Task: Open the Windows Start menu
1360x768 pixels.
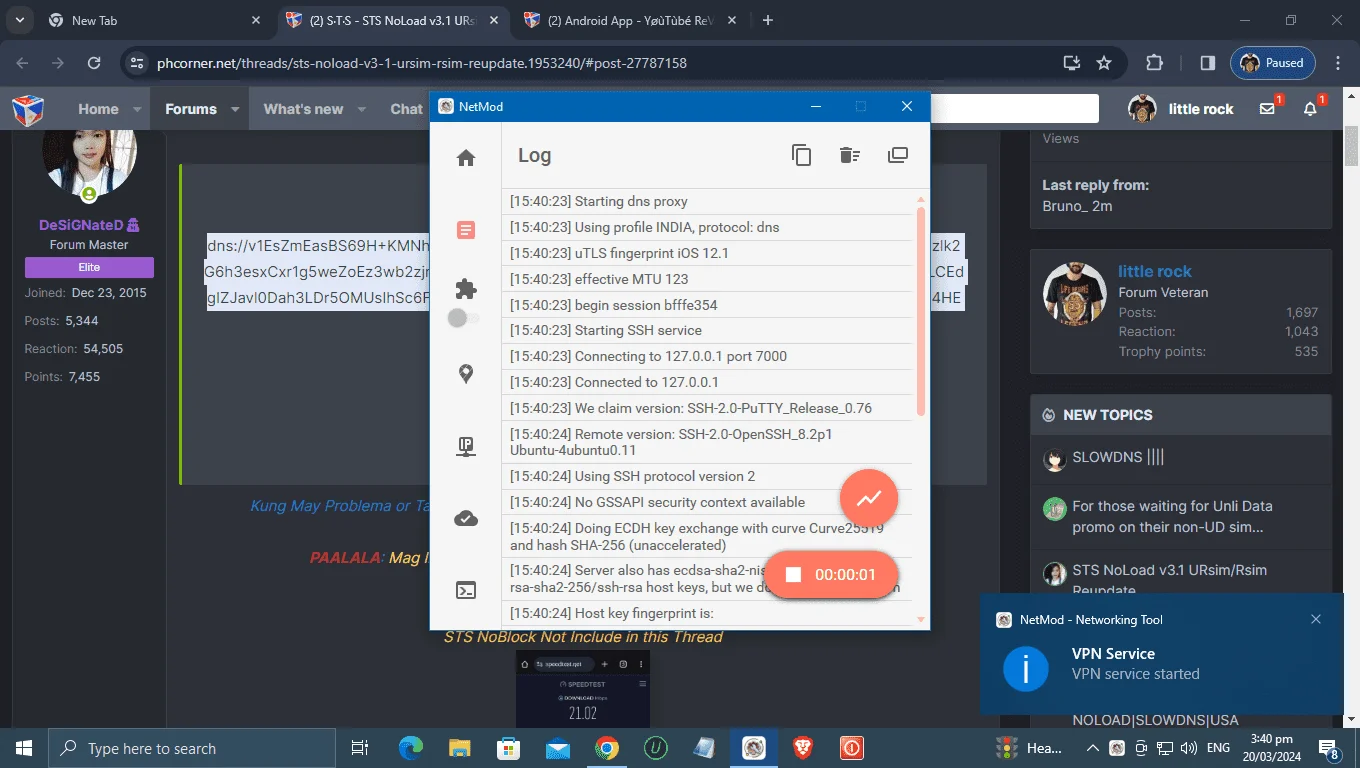Action: [x=24, y=748]
